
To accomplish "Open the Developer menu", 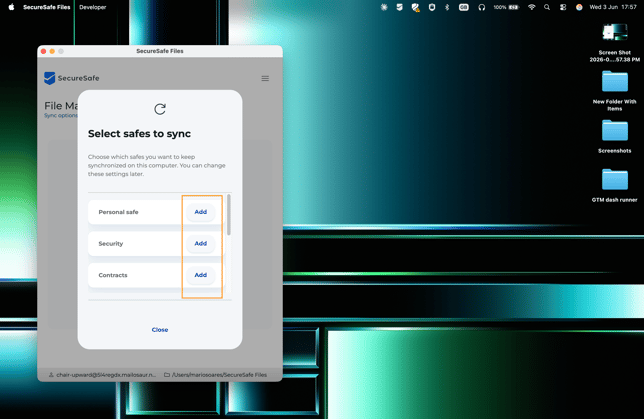I will pyautogui.click(x=93, y=7).
